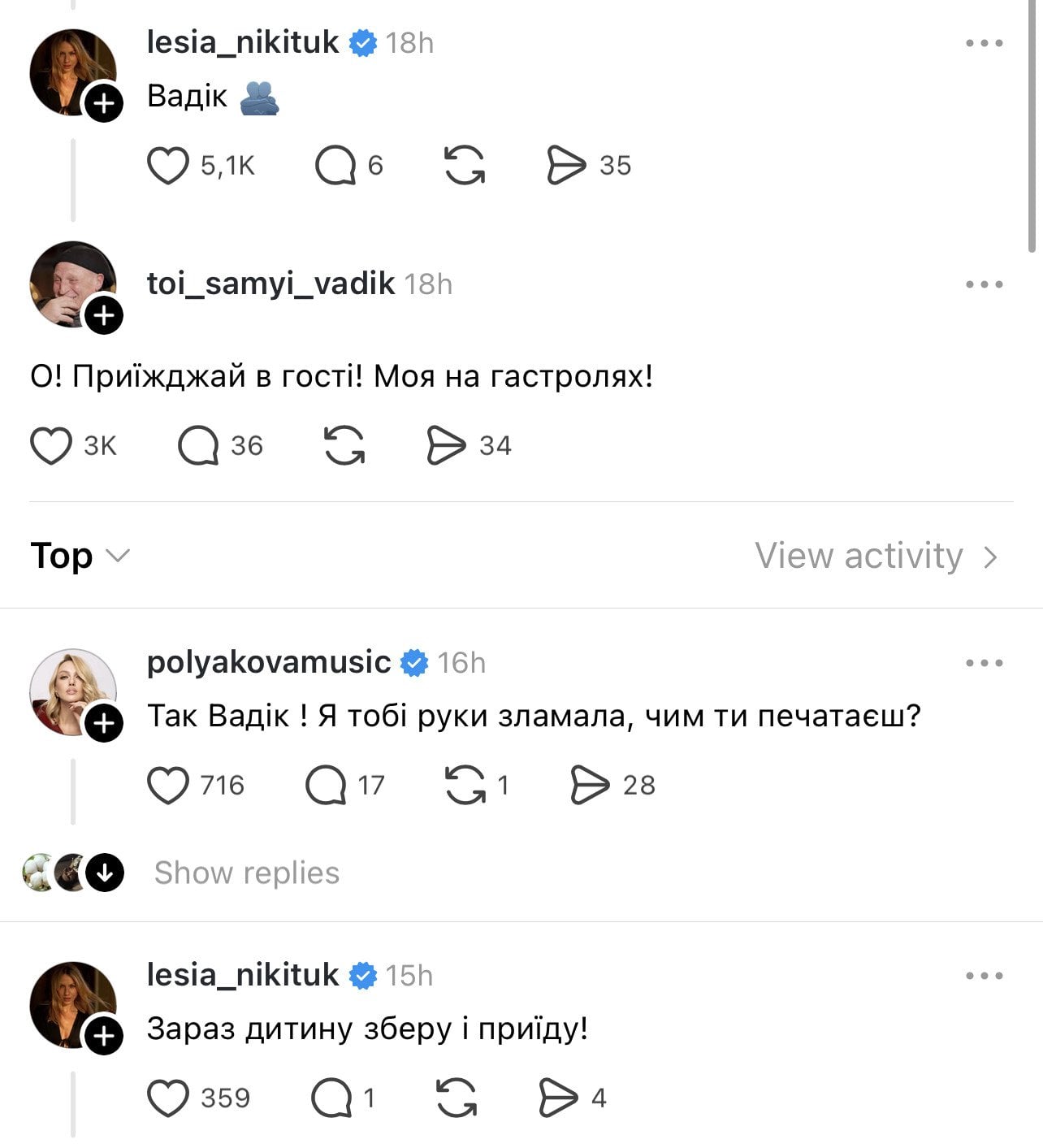Click the page scrollbar on the right edge
This screenshot has height=1148, width=1043.
(1032, 122)
